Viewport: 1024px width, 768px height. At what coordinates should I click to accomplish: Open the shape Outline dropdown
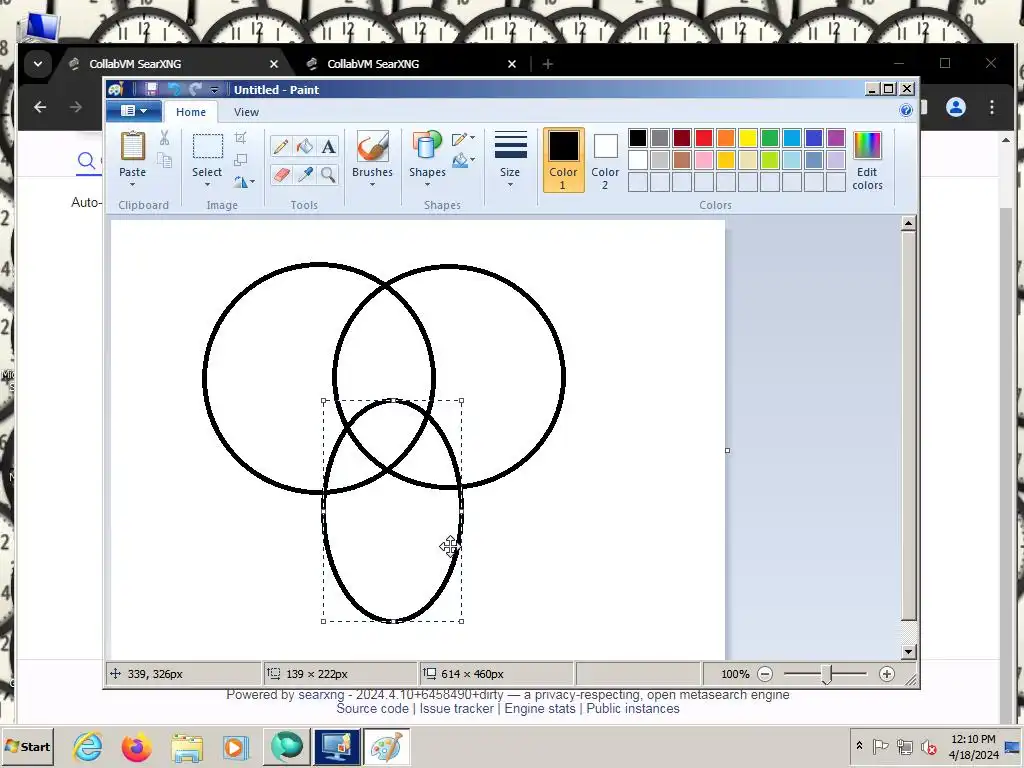463,138
